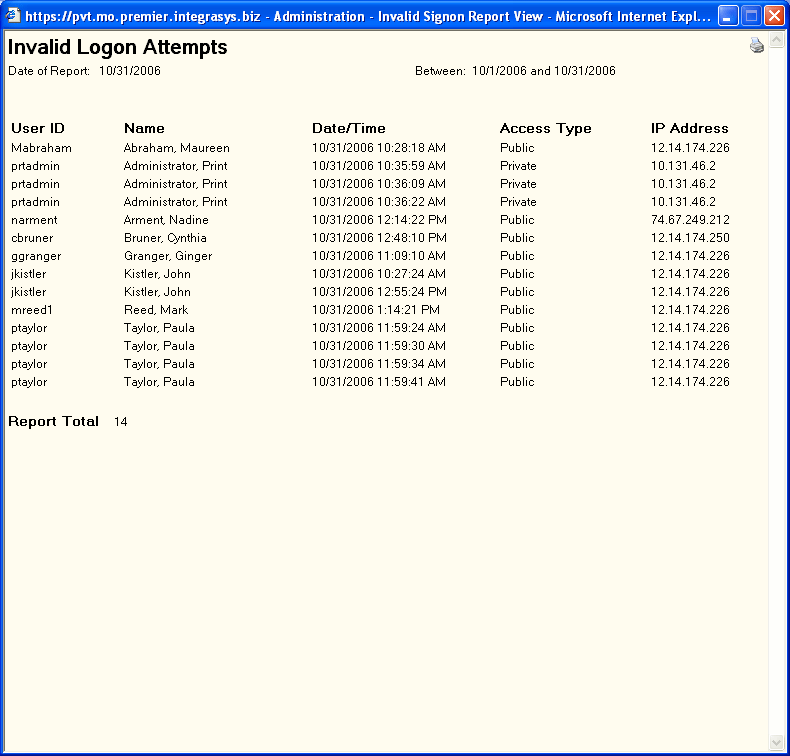Minimize the Invalid Signon Report window
Viewport: 790px width, 756px height.
(x=728, y=16)
